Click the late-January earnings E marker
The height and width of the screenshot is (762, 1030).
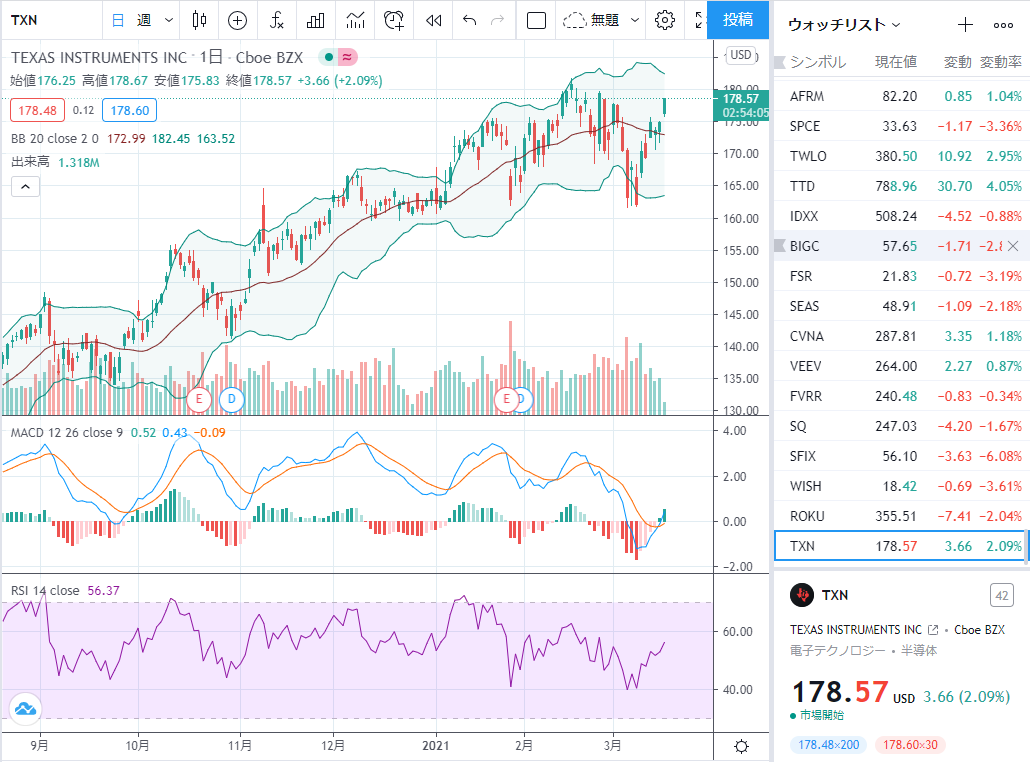tap(506, 399)
